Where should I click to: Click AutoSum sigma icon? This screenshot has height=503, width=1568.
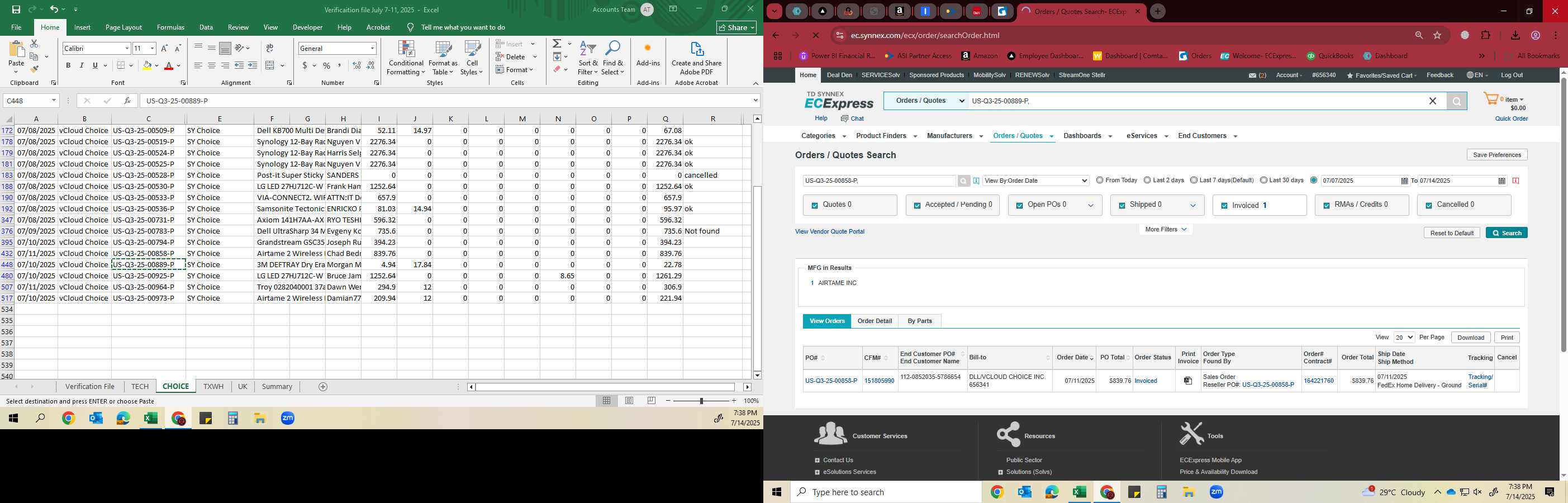[557, 44]
